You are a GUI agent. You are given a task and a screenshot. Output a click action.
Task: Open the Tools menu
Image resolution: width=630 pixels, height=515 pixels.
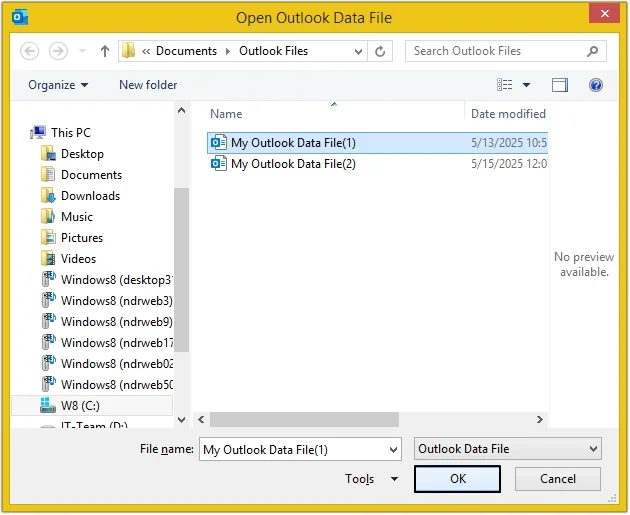tap(360, 479)
